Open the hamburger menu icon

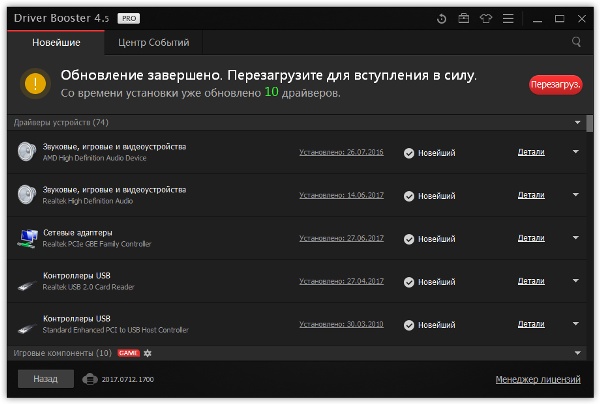[x=508, y=18]
